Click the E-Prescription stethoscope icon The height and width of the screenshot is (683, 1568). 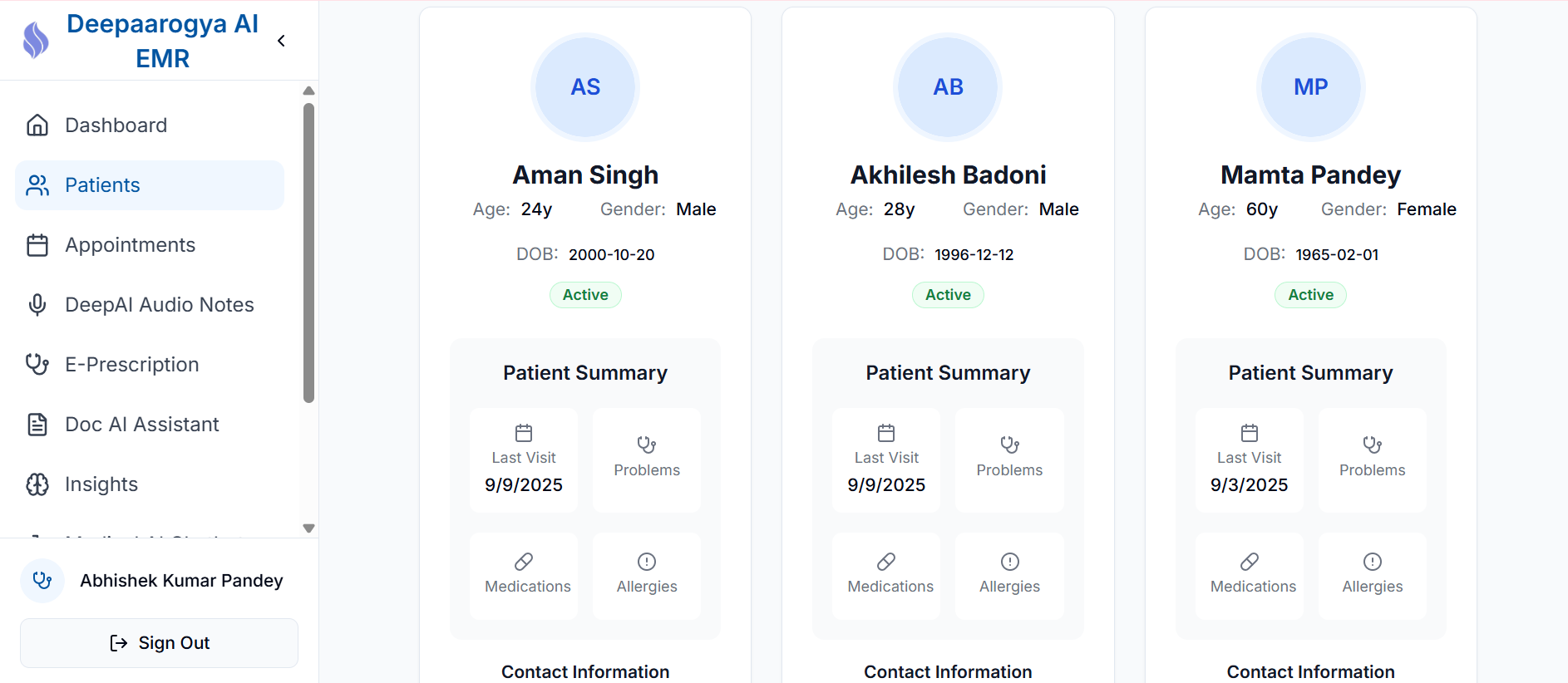coord(37,365)
